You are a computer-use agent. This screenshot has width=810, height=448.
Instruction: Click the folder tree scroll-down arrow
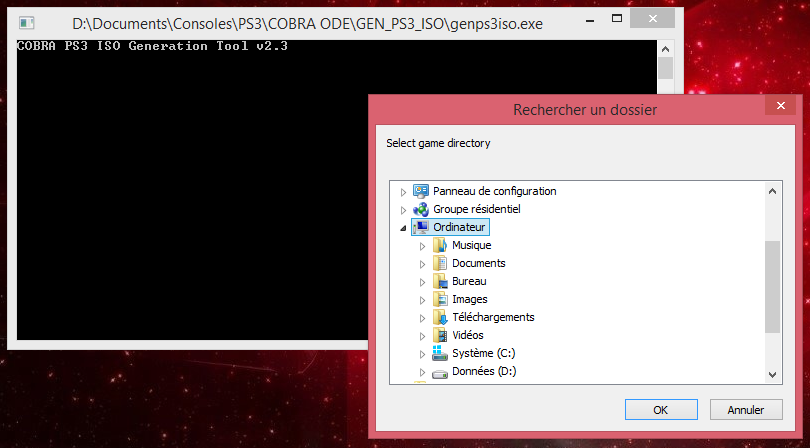[x=772, y=375]
